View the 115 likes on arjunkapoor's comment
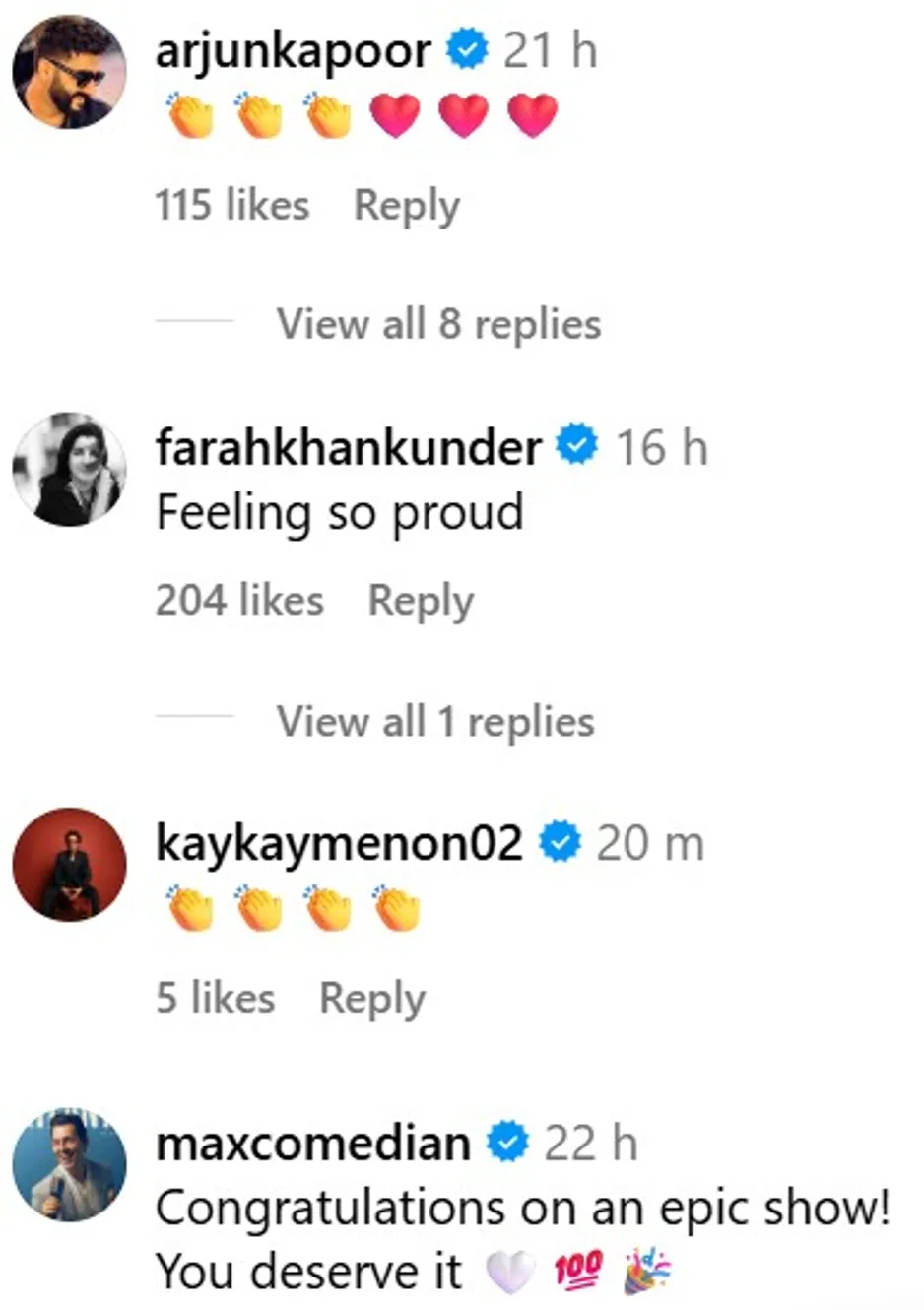 click(x=231, y=206)
